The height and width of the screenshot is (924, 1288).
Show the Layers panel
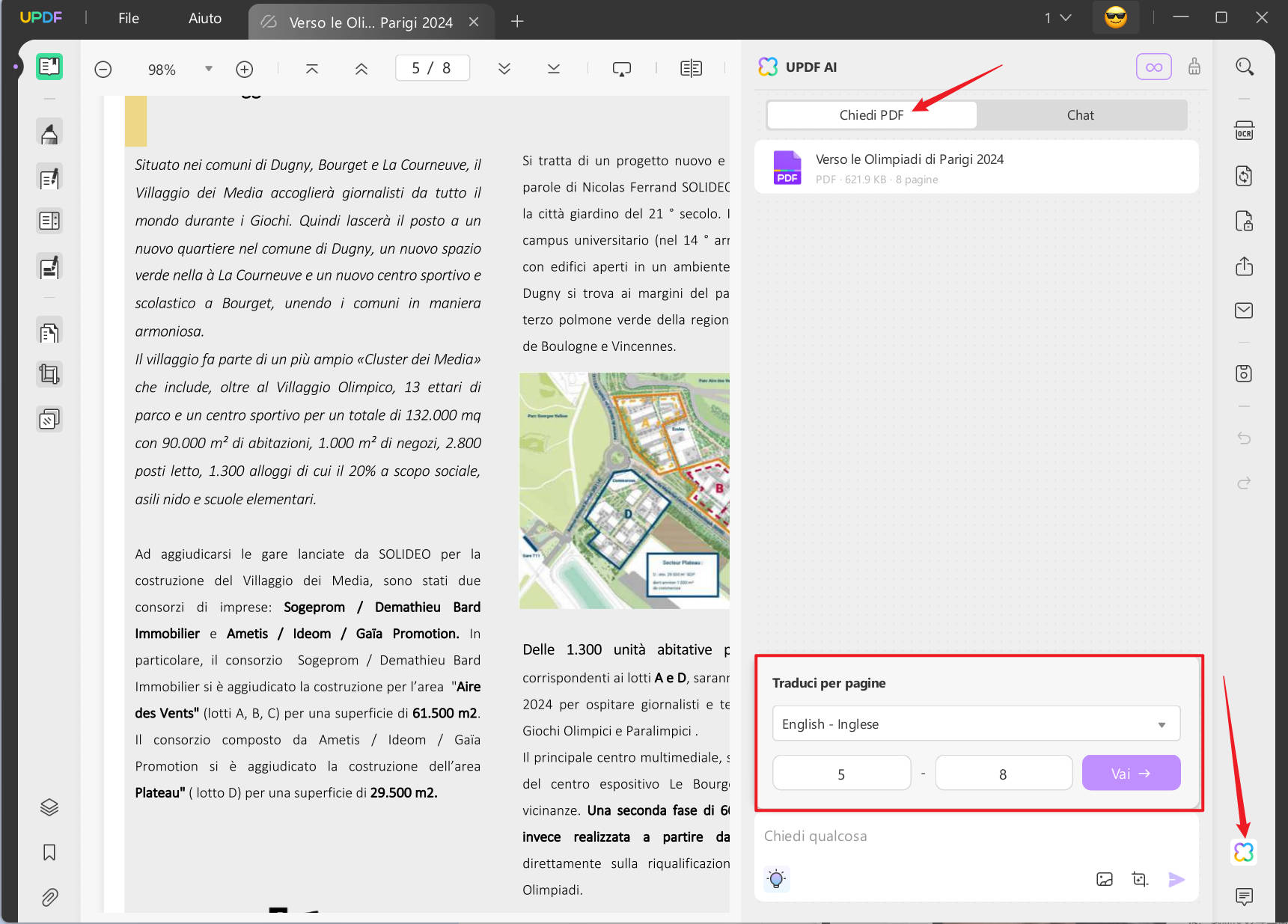coord(49,807)
